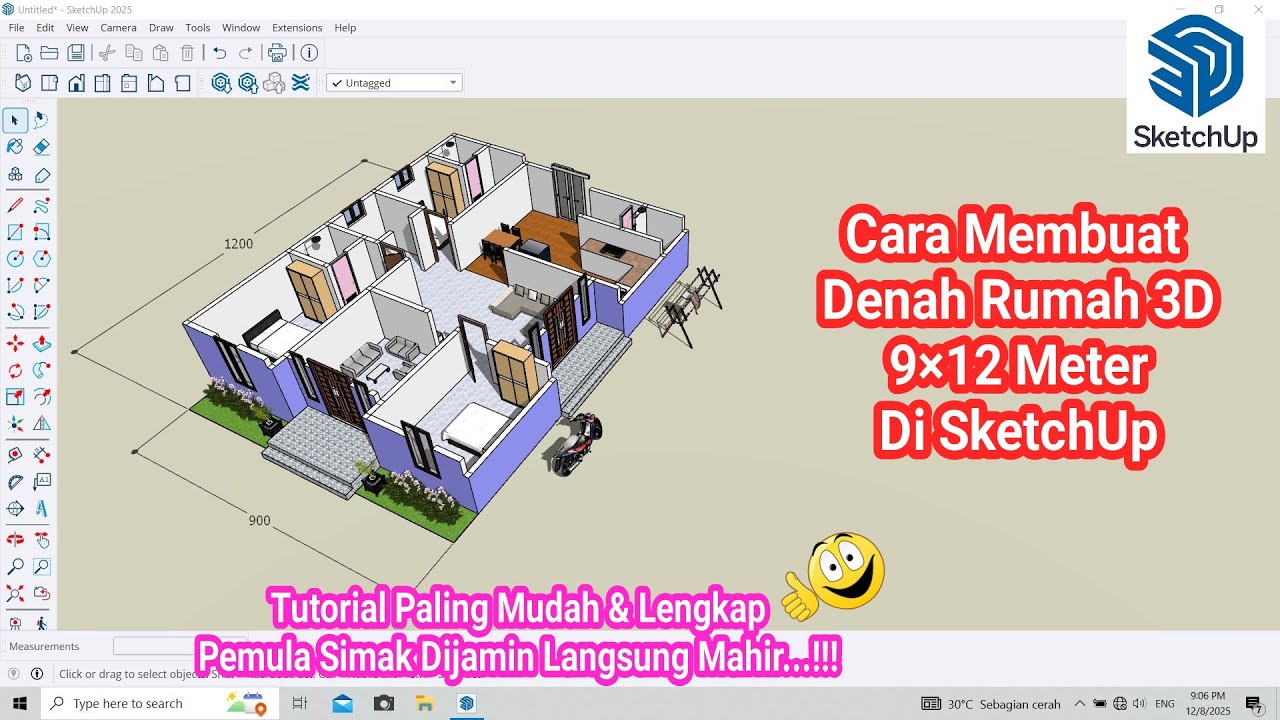
Task: Select the Line pencil tool
Action: [15, 206]
